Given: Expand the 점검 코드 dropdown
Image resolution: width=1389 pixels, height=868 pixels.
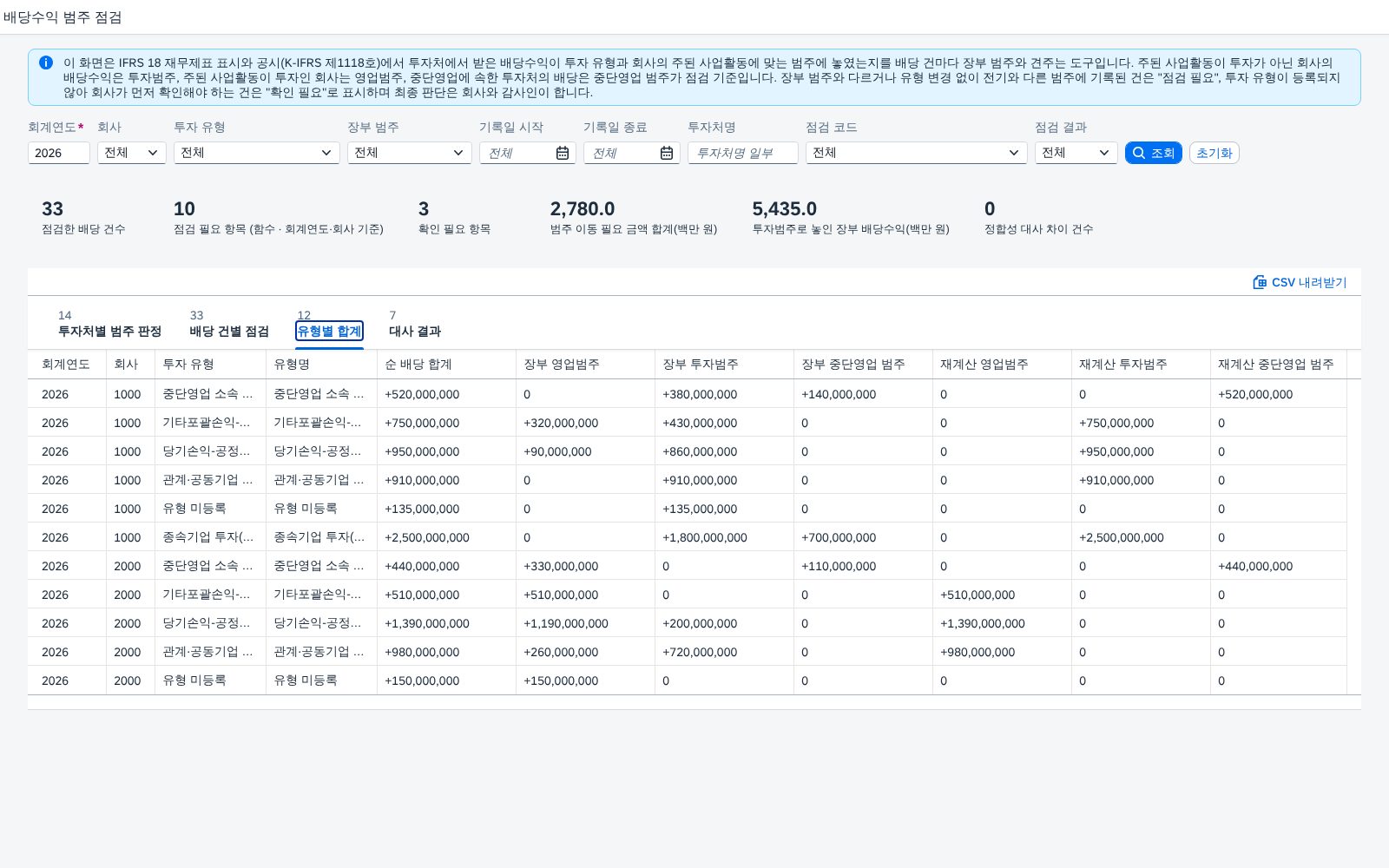Looking at the screenshot, I should pos(917,153).
